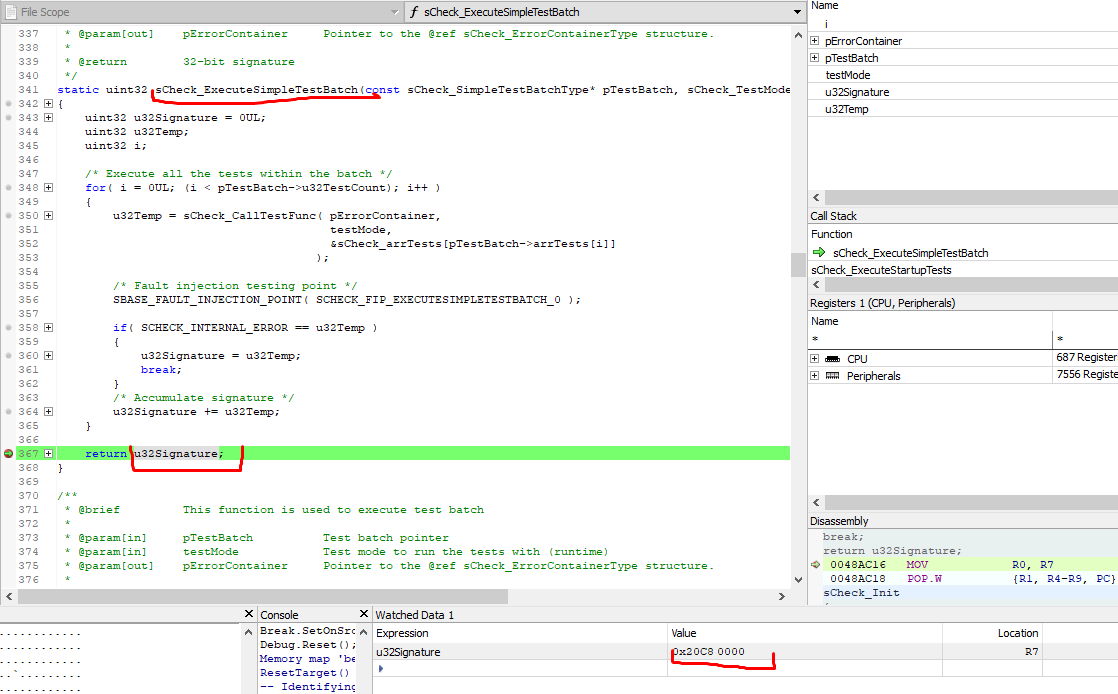Click the locals panel scroll-left arrow
This screenshot has width=1118, height=694.
coord(816,198)
